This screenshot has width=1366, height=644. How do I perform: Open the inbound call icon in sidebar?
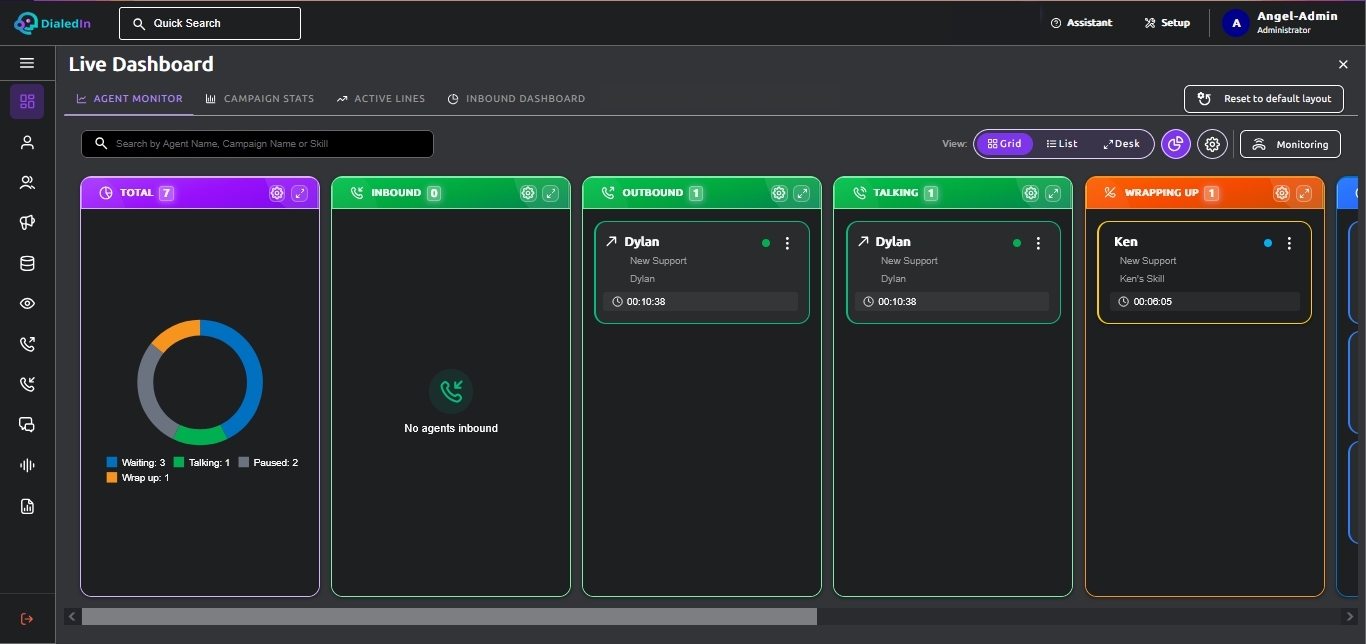[x=27, y=384]
